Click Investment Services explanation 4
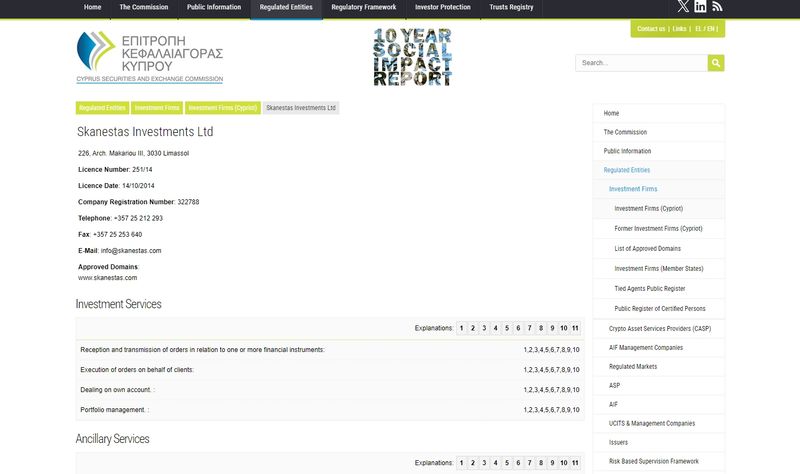Viewport: 800px width, 474px height. click(x=495, y=328)
